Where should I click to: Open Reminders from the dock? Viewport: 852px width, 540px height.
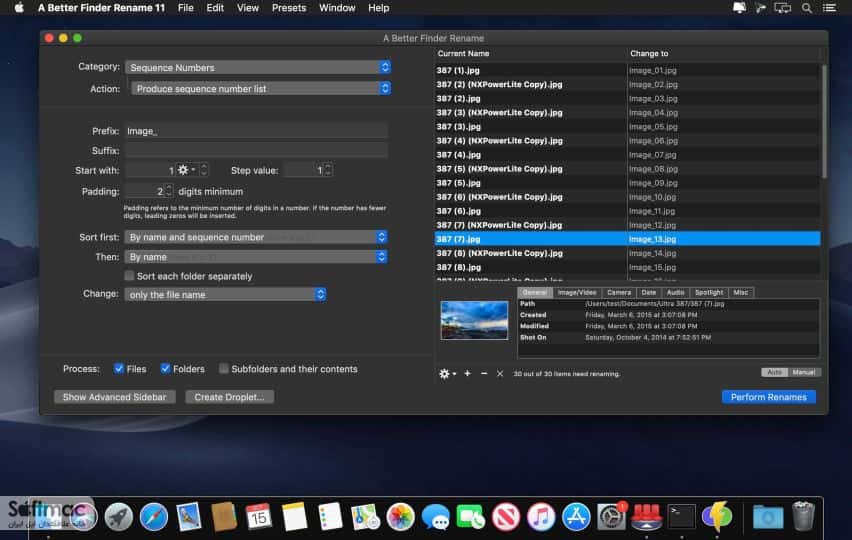pos(330,517)
